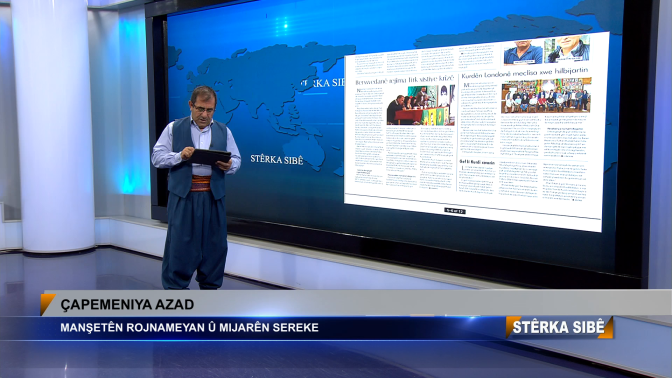Image resolution: width=672 pixels, height=378 pixels.
Task: Select the tablet held by the presenter
Action: tap(209, 156)
